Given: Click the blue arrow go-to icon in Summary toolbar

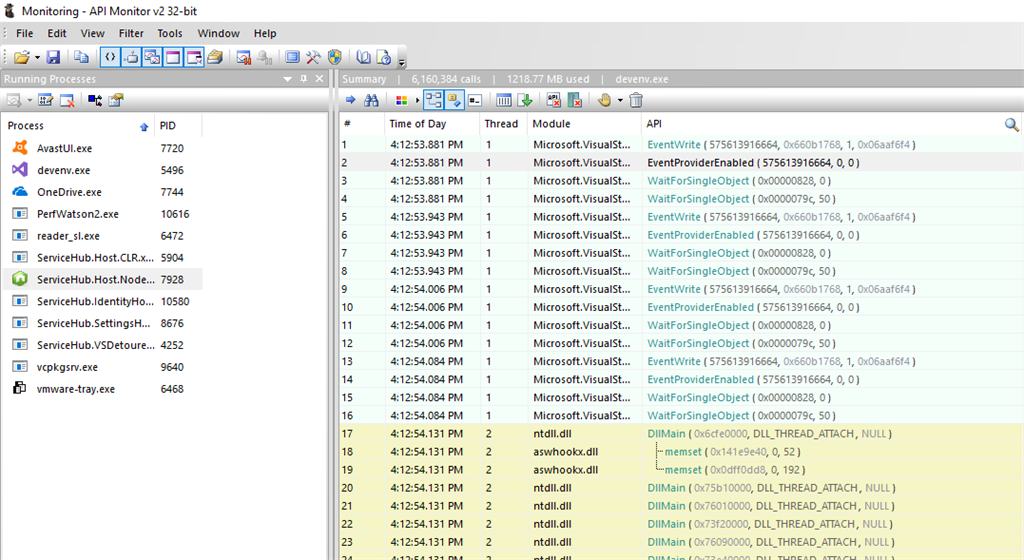Looking at the screenshot, I should tap(351, 101).
